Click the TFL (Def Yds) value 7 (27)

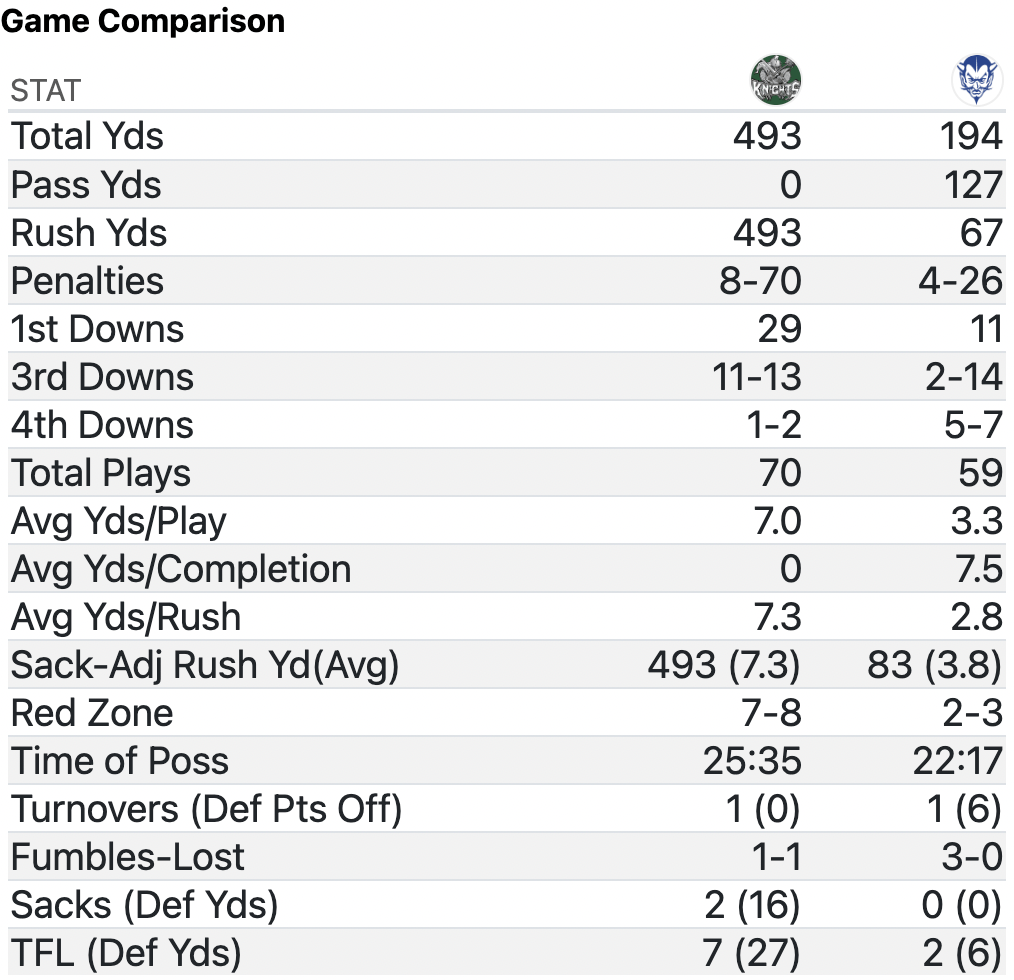(x=751, y=953)
